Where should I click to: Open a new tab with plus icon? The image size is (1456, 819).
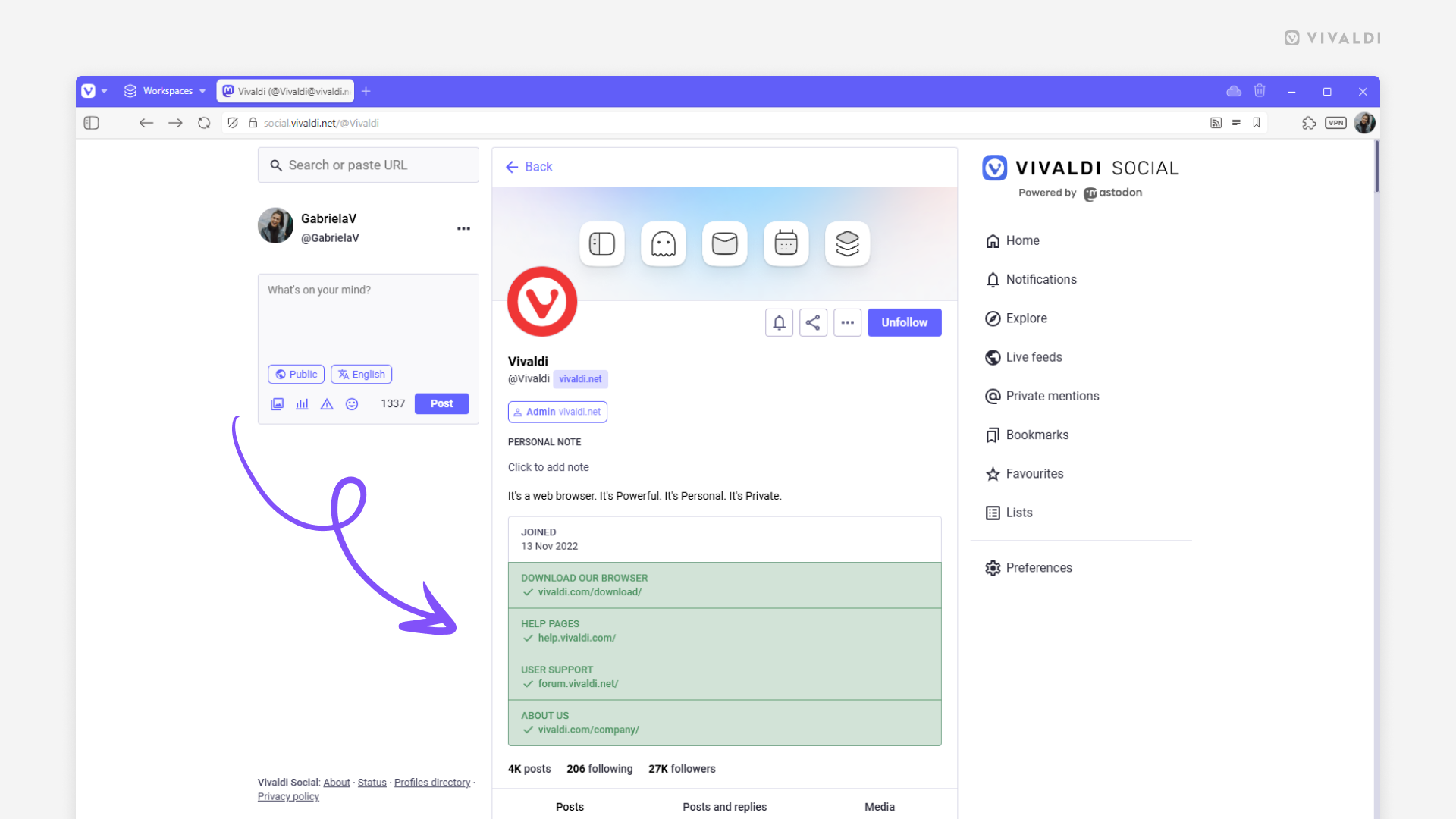tap(366, 91)
